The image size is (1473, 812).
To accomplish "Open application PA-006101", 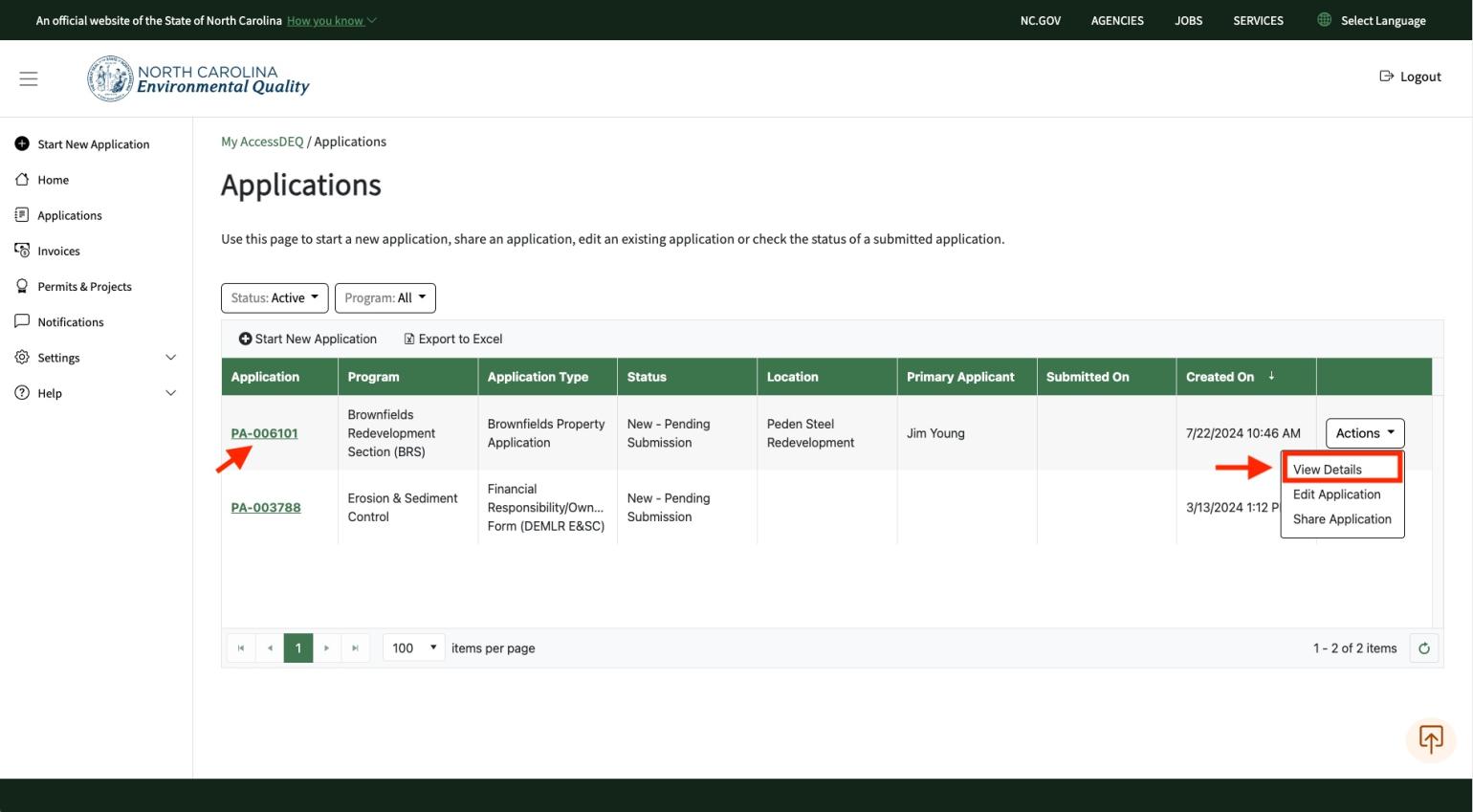I will coord(265,433).
